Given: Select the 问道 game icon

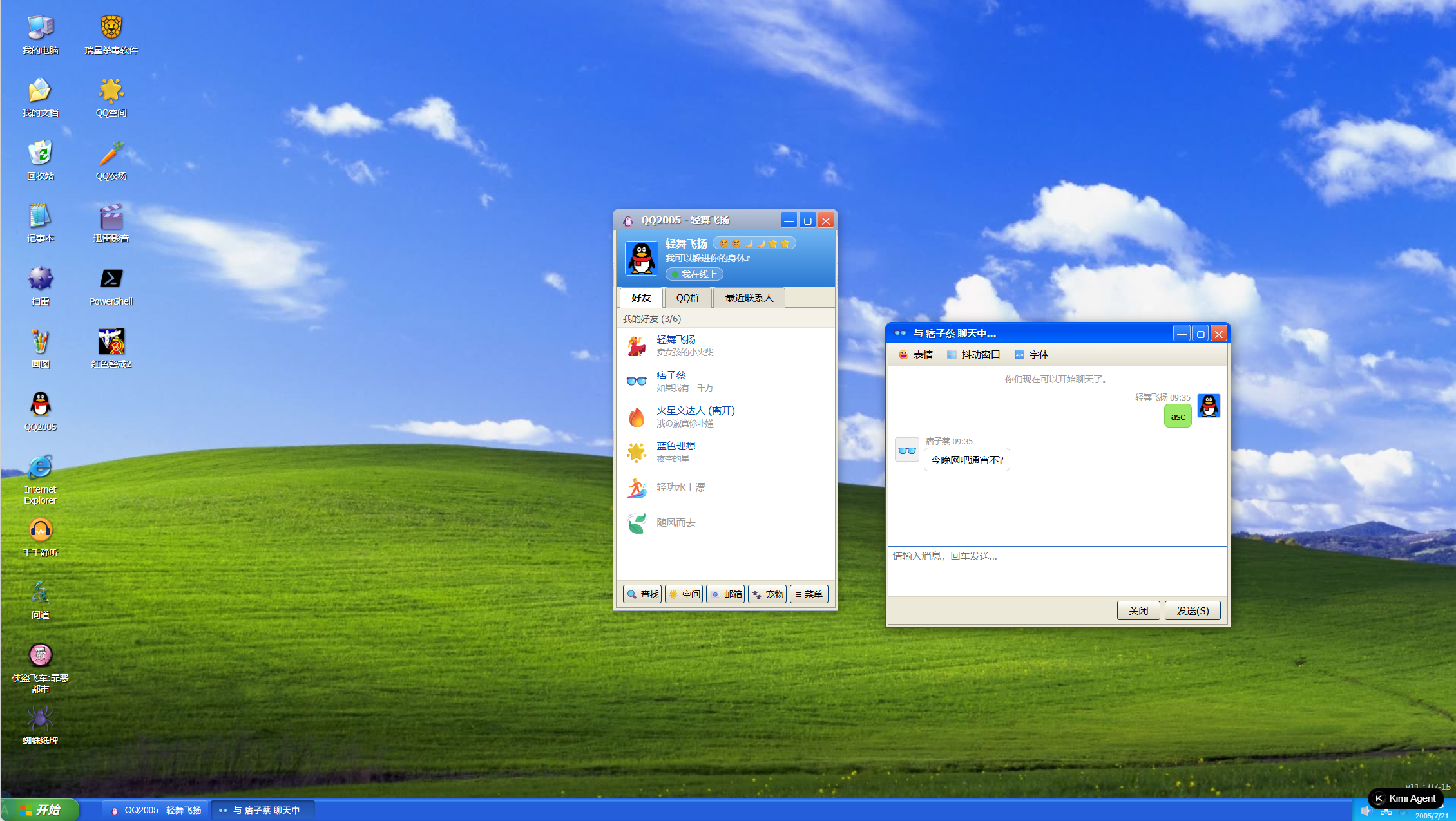Looking at the screenshot, I should point(40,599).
